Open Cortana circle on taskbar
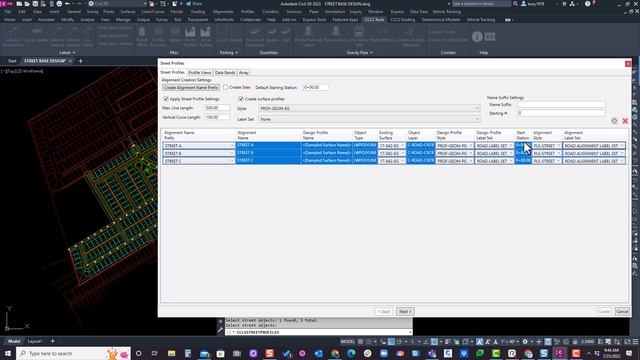Viewport: 640px width, 360px height. point(138,353)
